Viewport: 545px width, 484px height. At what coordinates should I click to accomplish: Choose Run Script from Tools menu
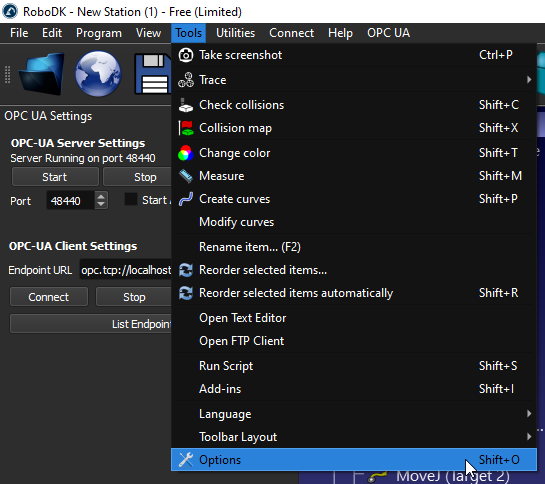[354, 366]
